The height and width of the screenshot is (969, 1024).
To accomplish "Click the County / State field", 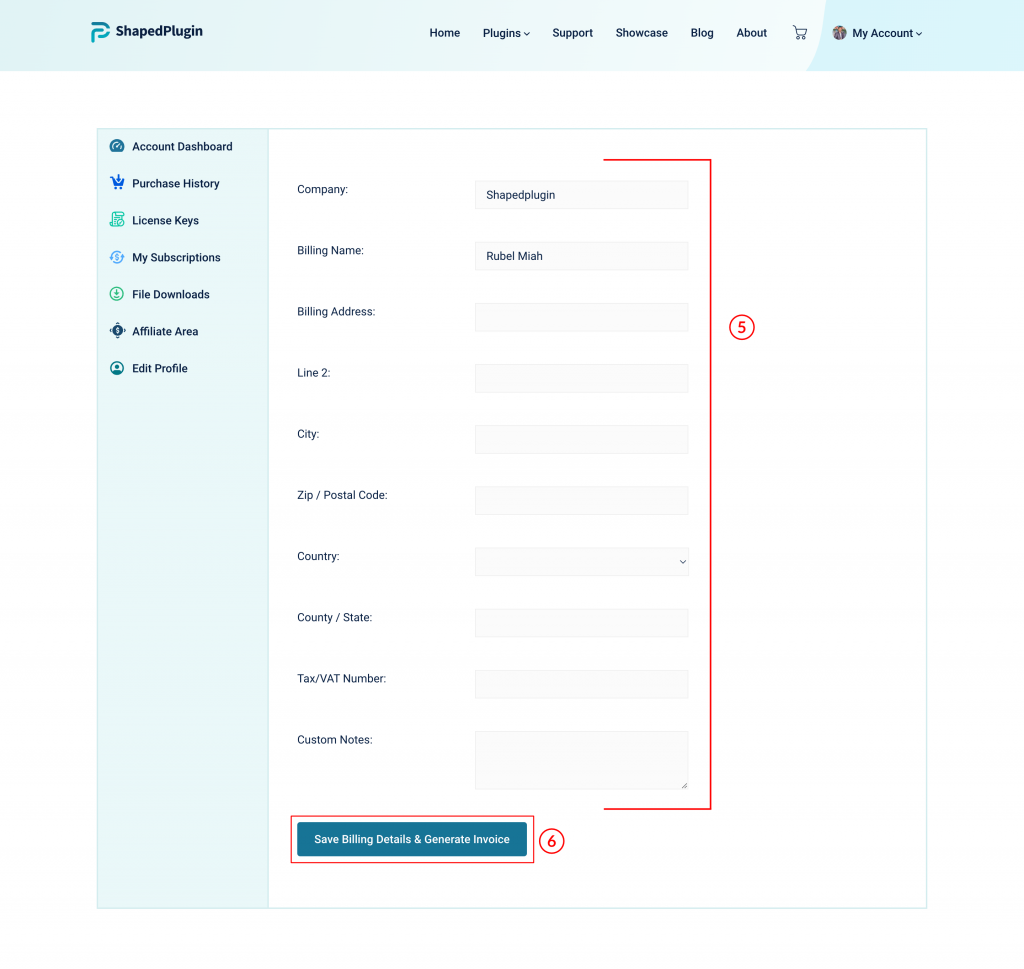I will click(581, 623).
